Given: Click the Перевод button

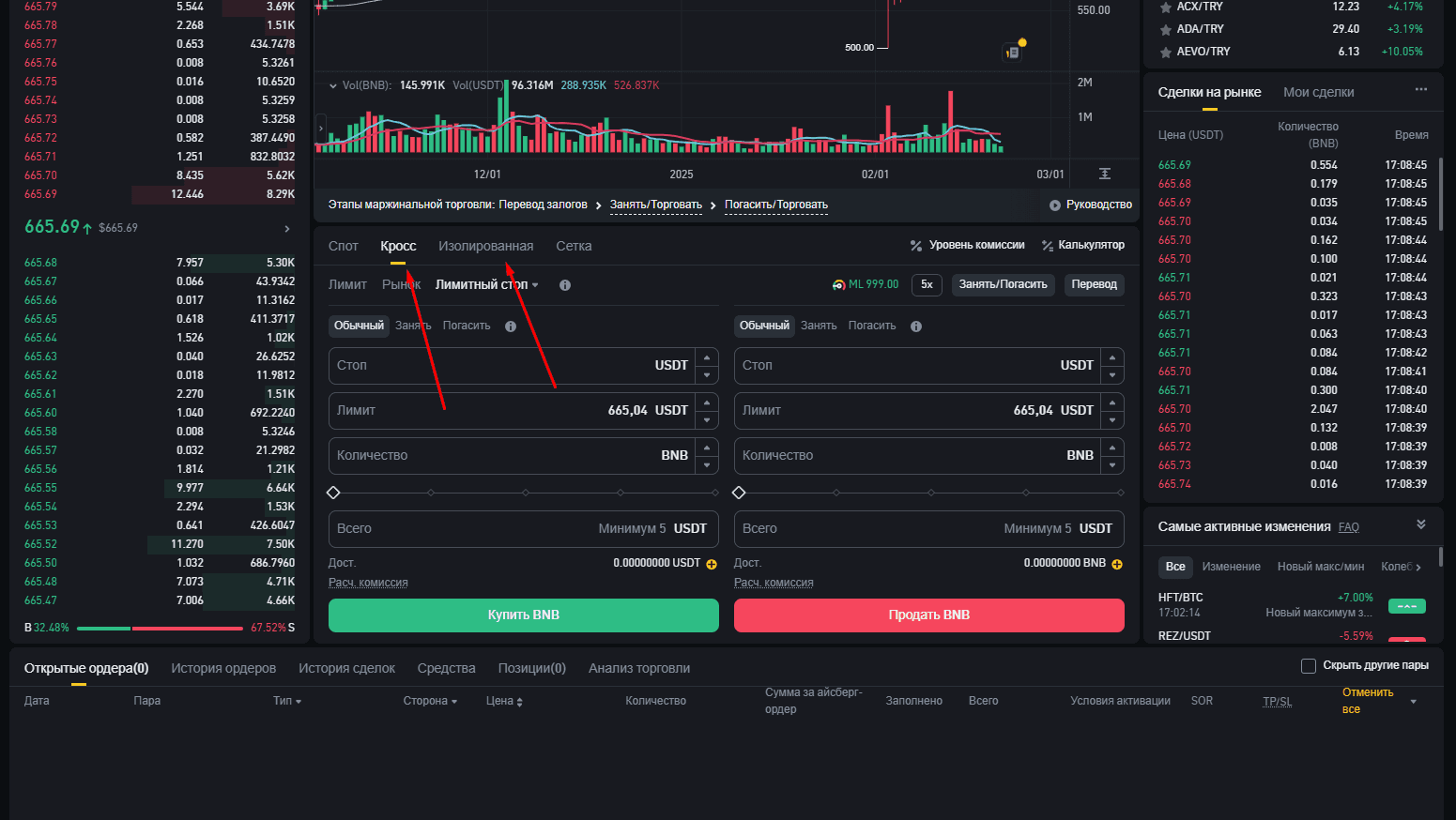Looking at the screenshot, I should click(1095, 284).
